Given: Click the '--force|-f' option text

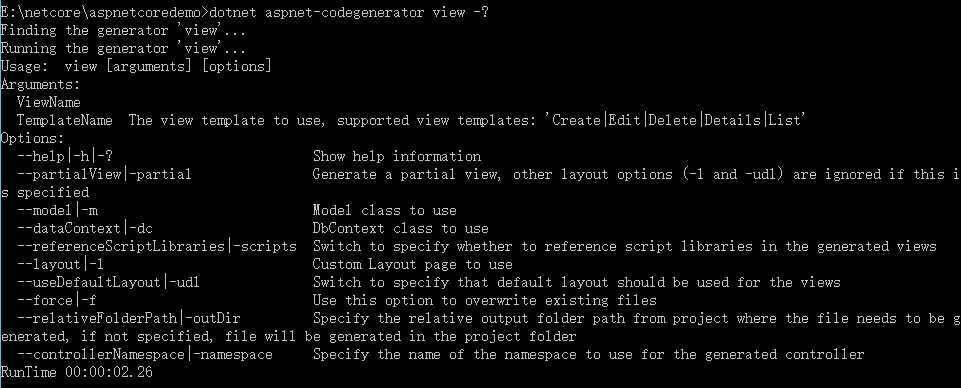Looking at the screenshot, I should tap(56, 300).
